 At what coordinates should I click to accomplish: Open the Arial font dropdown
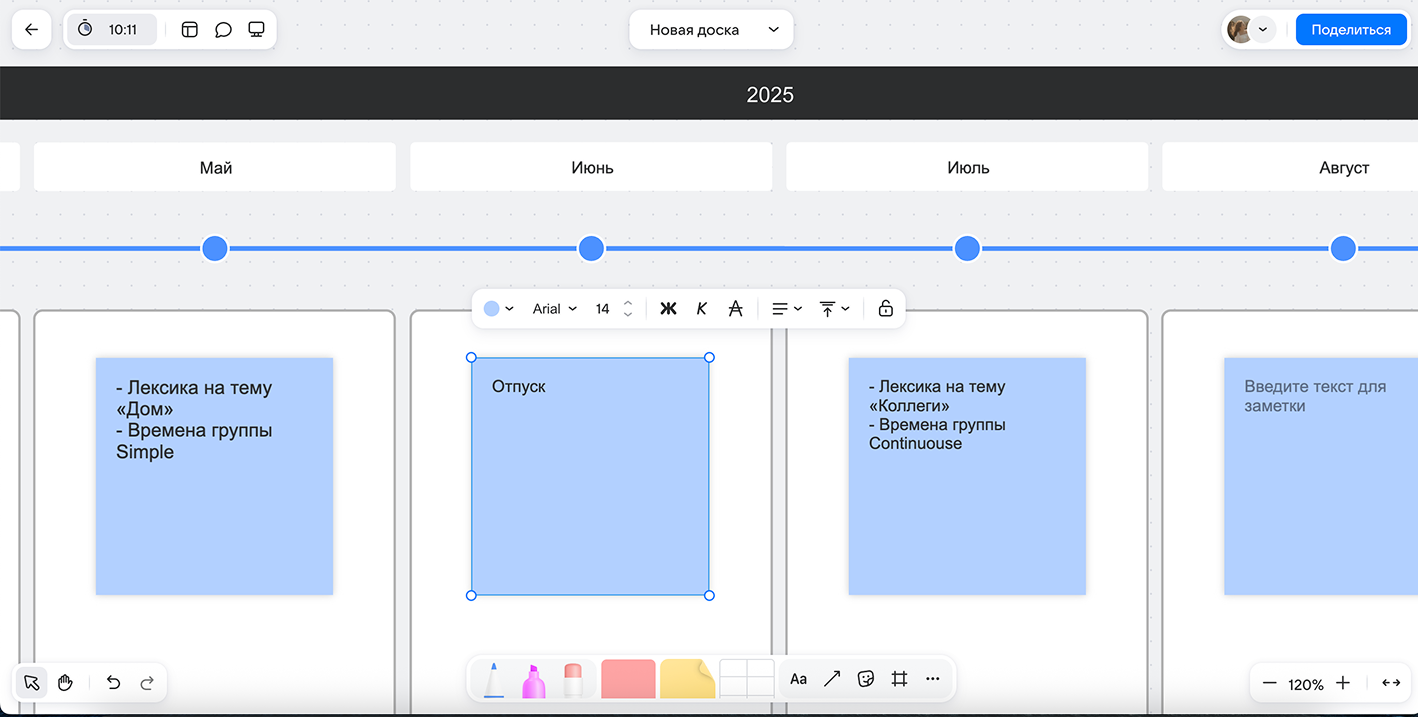coord(555,309)
